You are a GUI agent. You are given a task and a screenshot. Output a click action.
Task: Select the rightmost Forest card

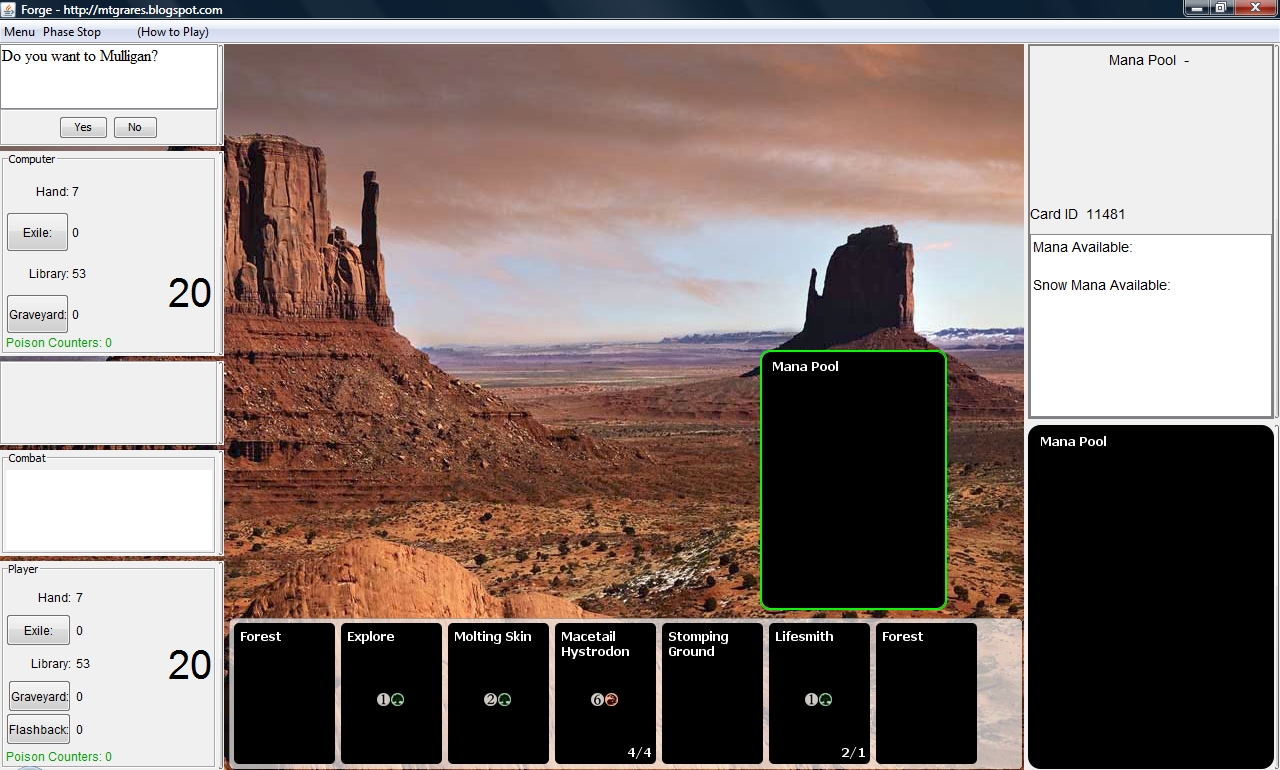(x=926, y=693)
